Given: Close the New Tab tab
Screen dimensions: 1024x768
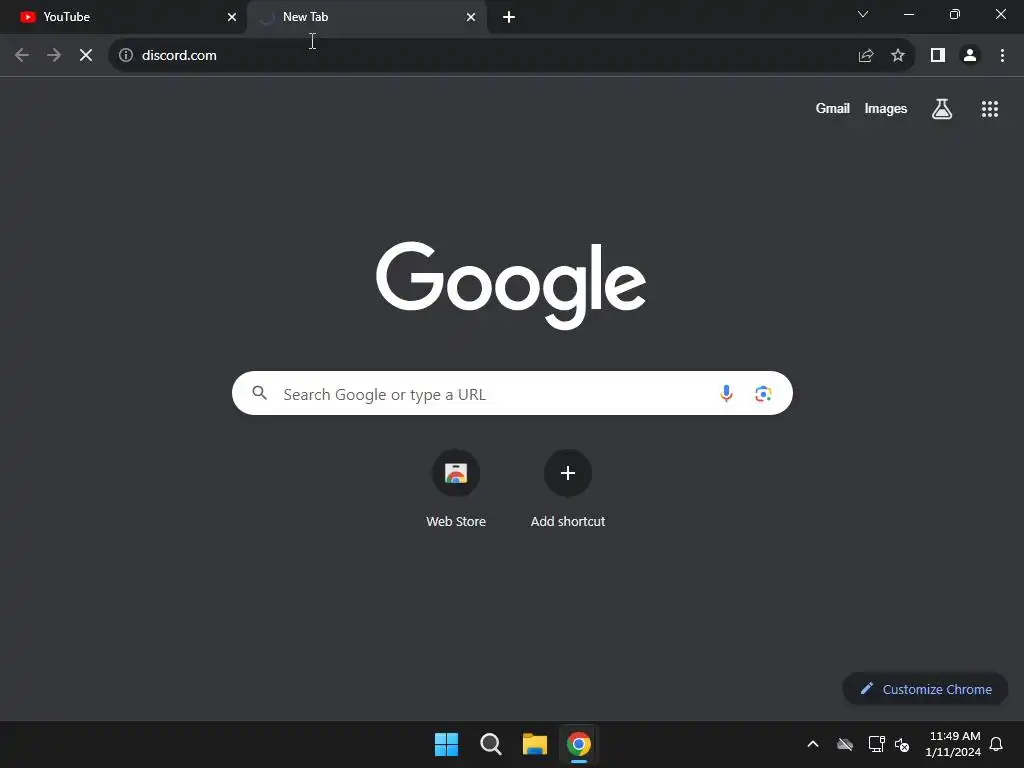Looking at the screenshot, I should point(471,17).
